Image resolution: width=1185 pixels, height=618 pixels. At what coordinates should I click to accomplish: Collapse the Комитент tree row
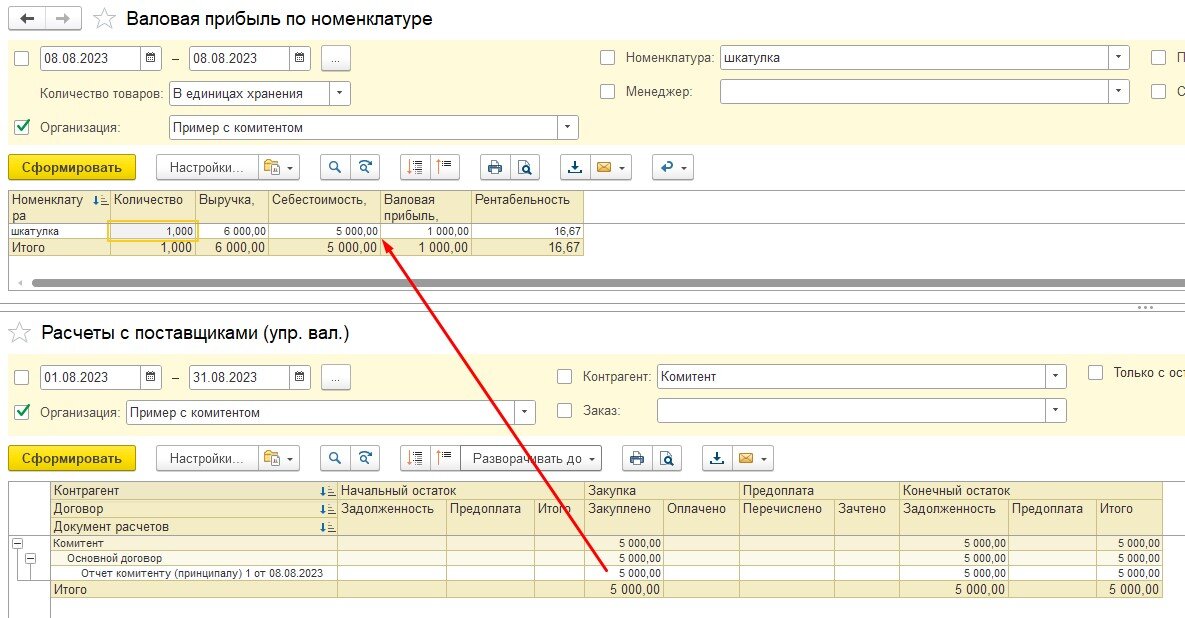pyautogui.click(x=15, y=543)
